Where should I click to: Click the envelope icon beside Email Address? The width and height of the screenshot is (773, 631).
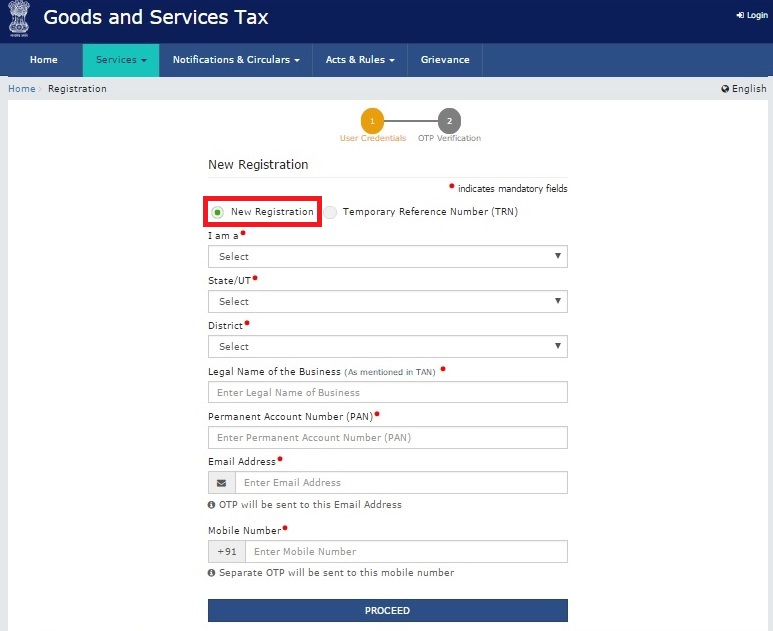tap(221, 483)
